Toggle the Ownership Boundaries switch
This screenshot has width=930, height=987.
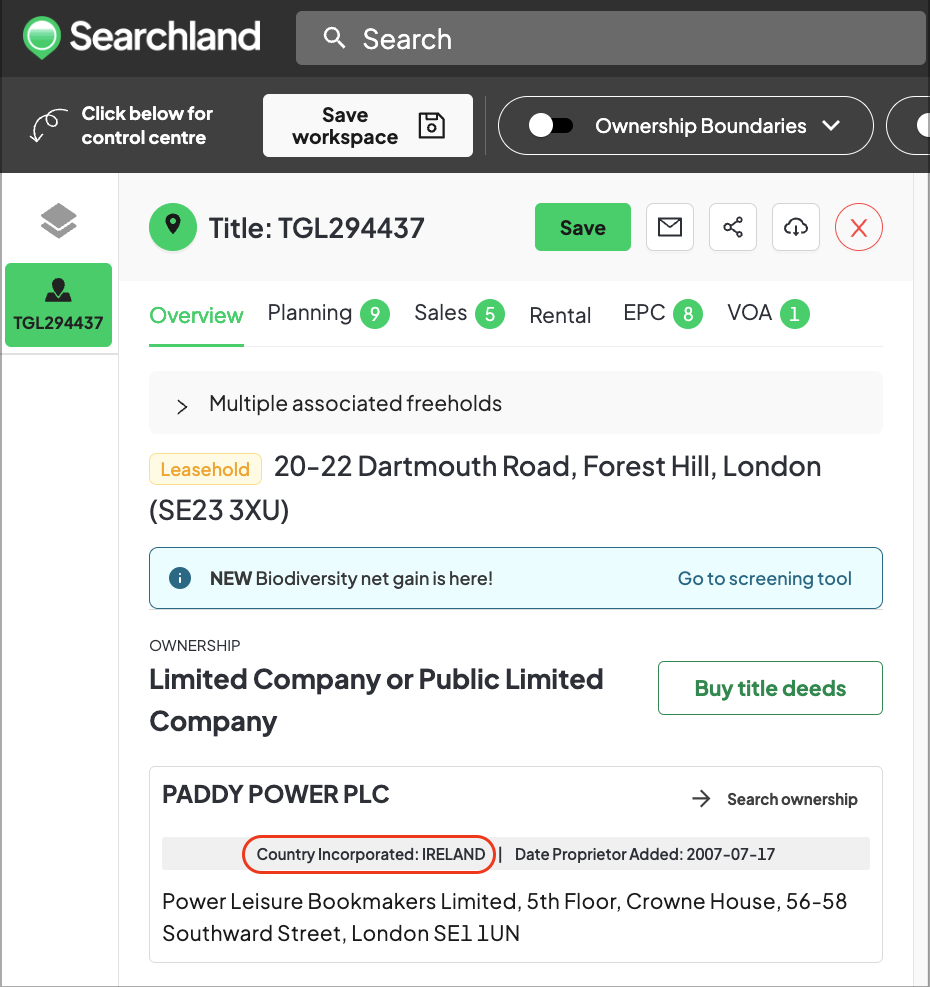pyautogui.click(x=551, y=125)
